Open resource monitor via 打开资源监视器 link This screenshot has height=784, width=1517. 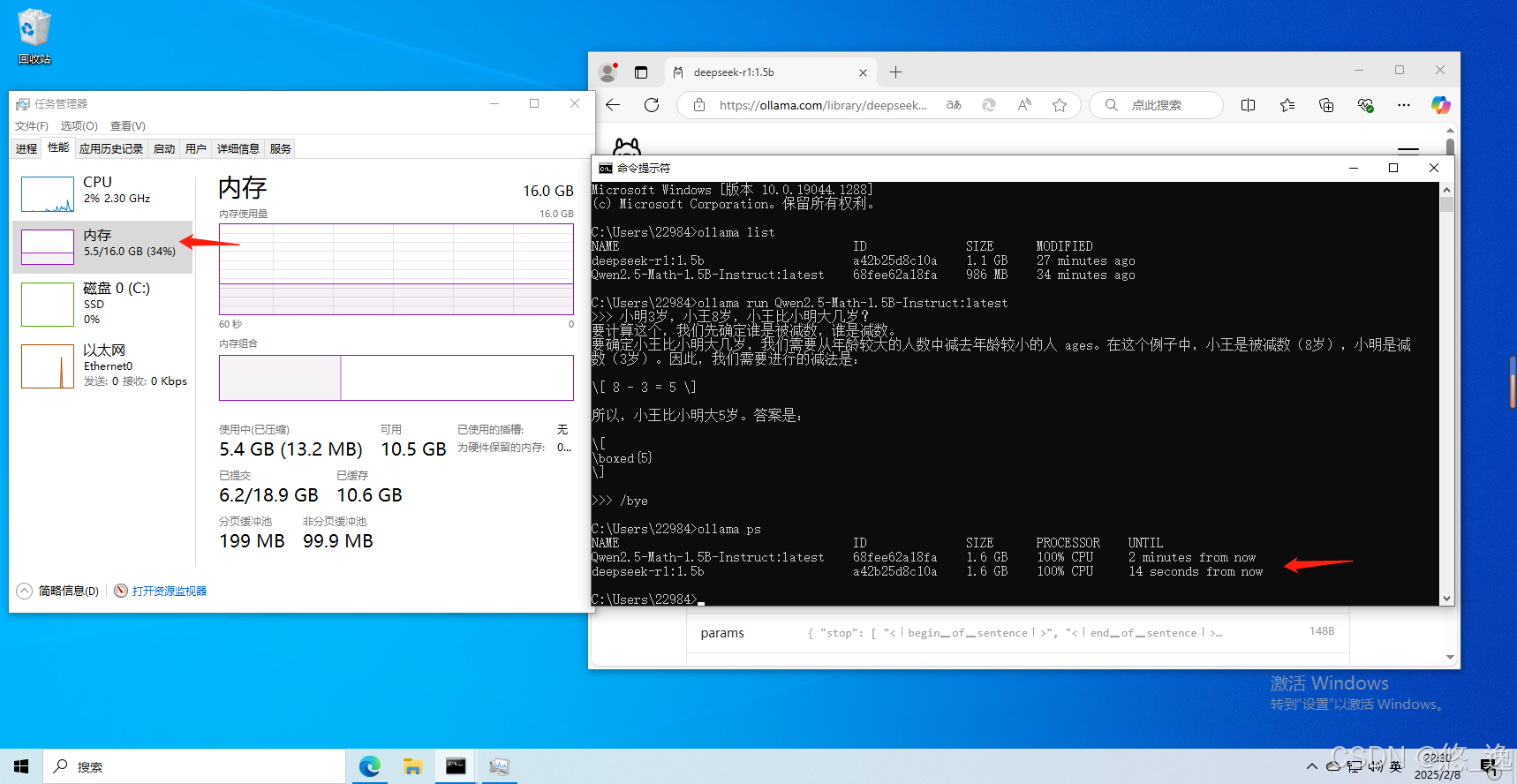[161, 591]
